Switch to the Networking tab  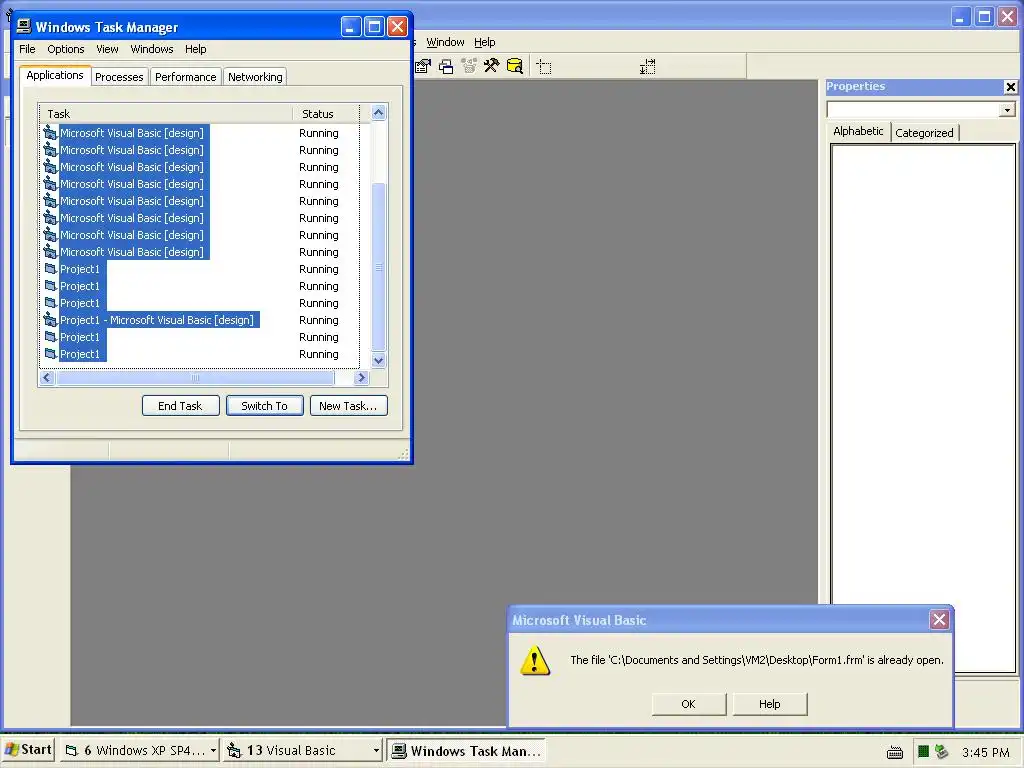[x=255, y=77]
